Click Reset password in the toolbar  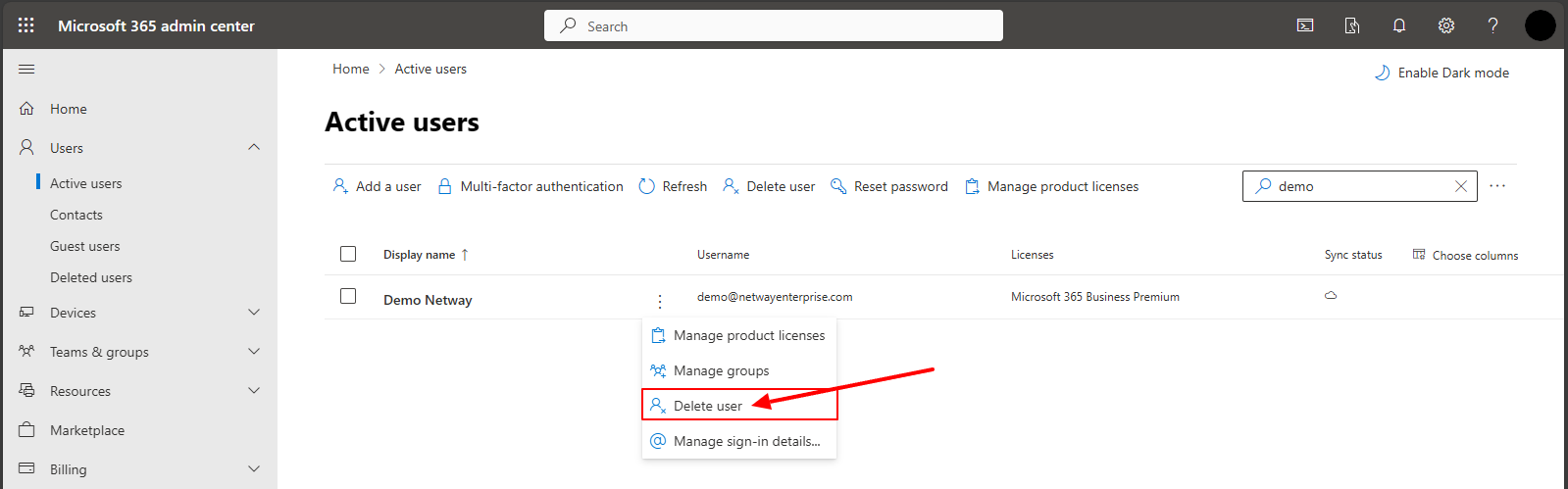click(889, 186)
